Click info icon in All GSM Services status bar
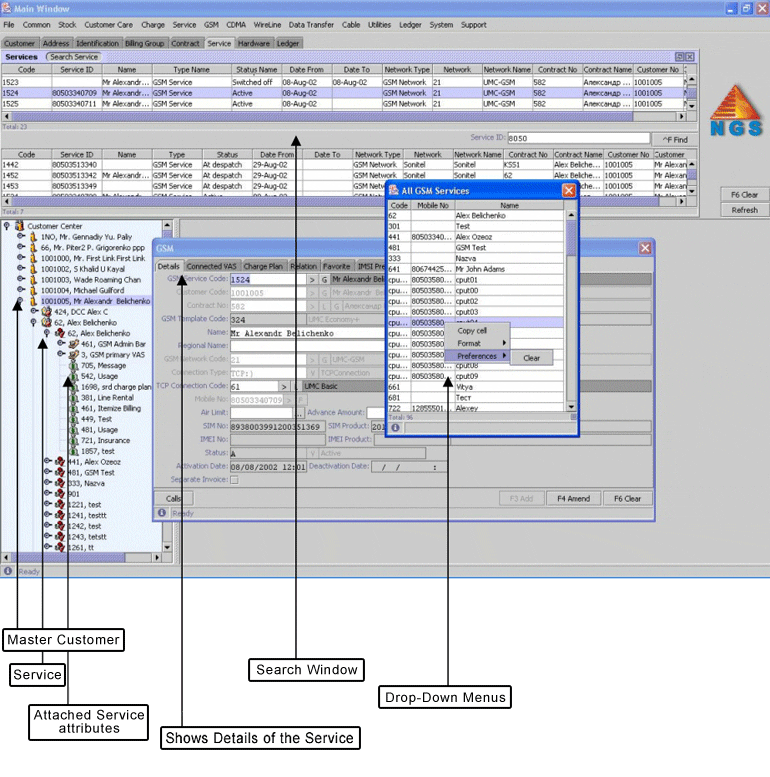770x777 pixels. pos(395,428)
